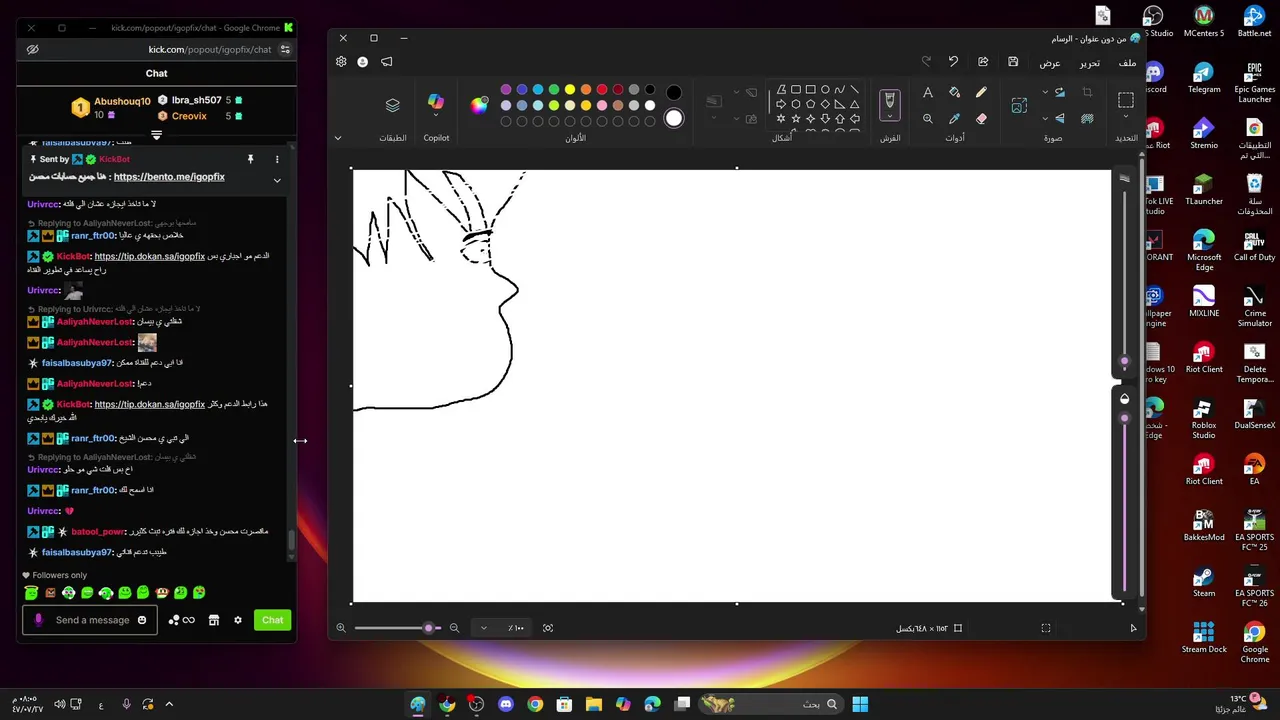This screenshot has width=1280, height=720.
Task: Collapse the leaderboard handle in chat
Action: pyautogui.click(x=157, y=135)
